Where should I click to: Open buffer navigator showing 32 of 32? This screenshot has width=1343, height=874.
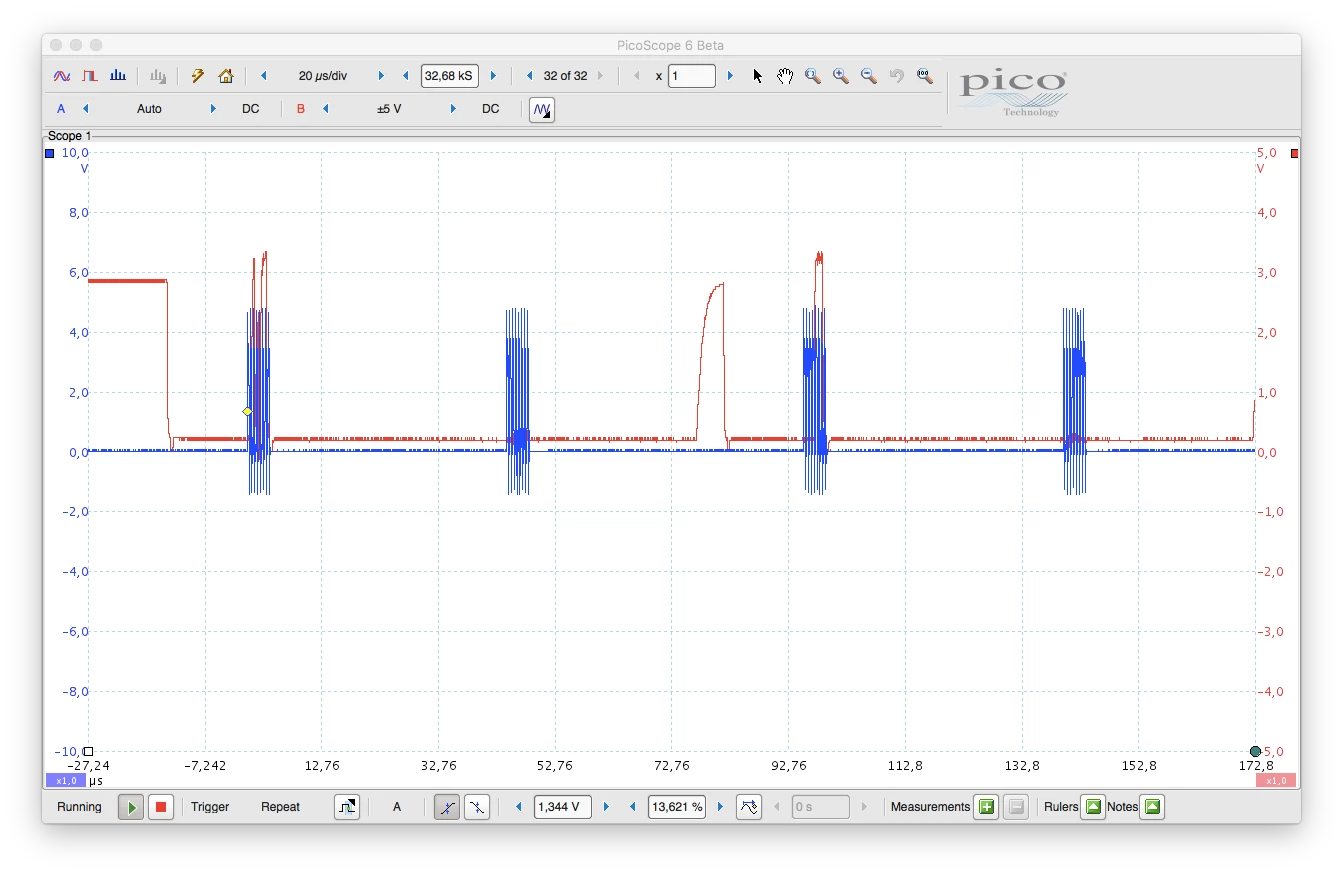tap(565, 76)
